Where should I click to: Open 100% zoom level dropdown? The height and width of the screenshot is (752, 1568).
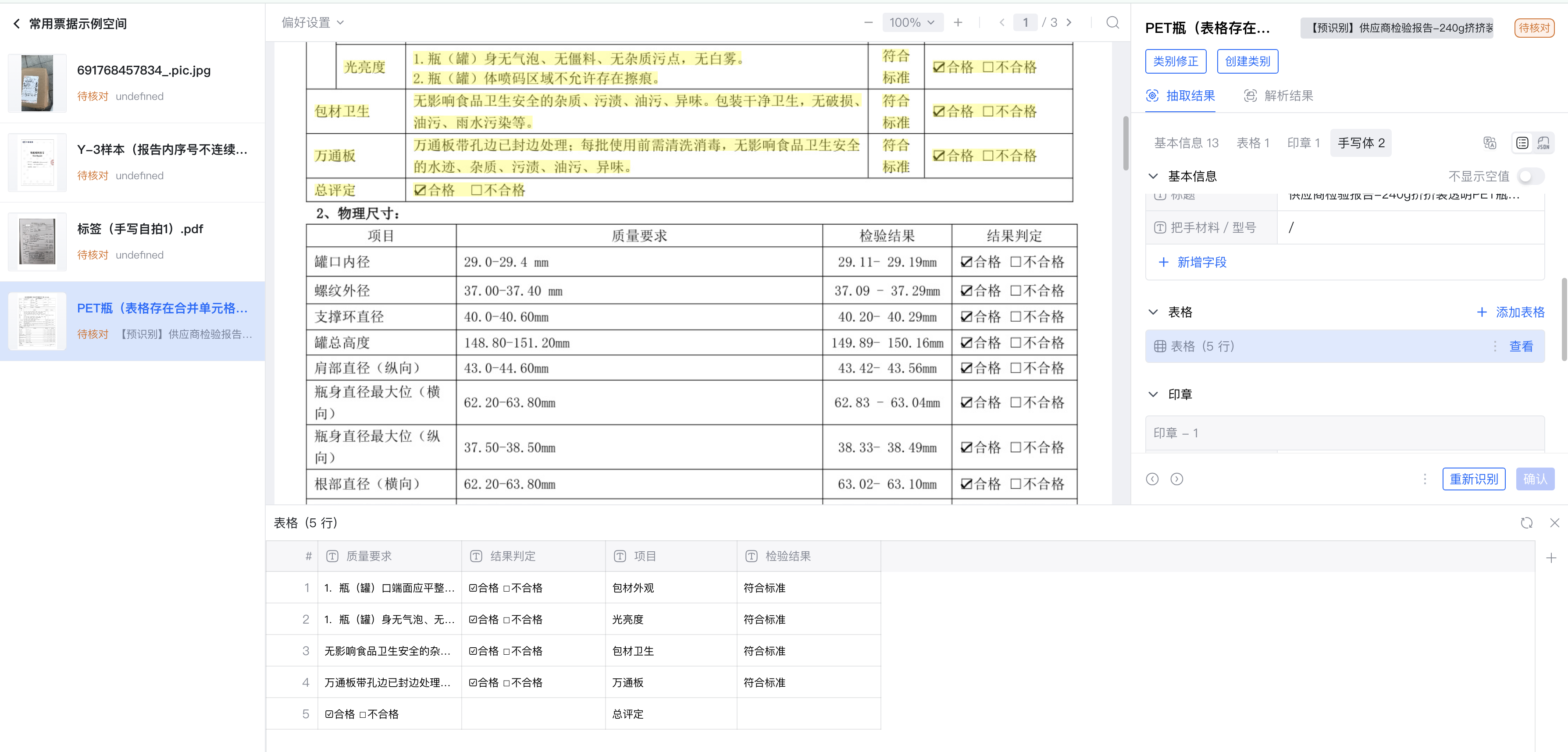pyautogui.click(x=911, y=22)
